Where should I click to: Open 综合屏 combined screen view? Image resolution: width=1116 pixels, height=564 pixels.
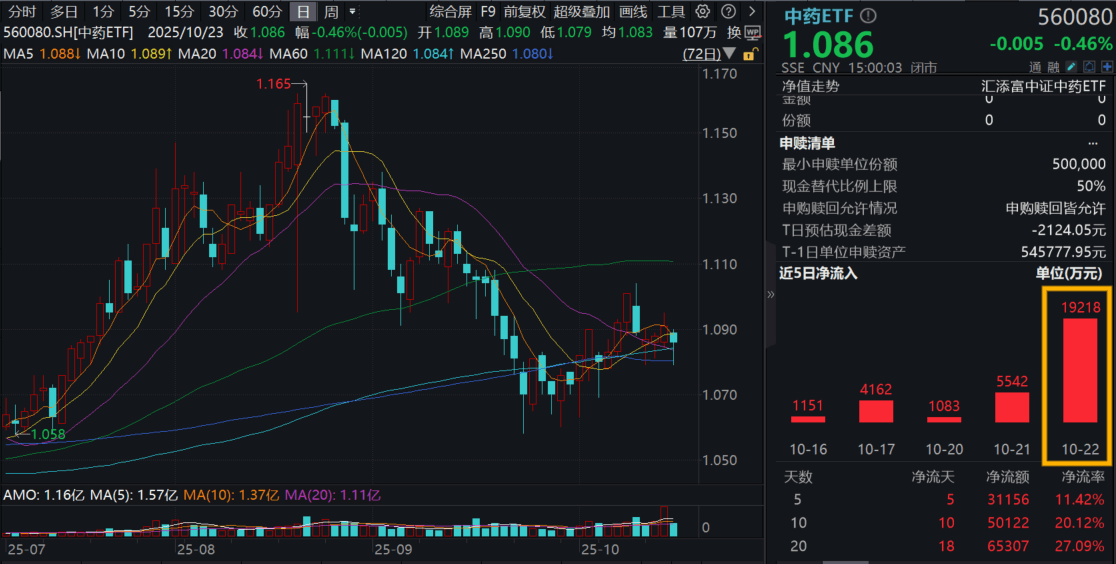(451, 11)
